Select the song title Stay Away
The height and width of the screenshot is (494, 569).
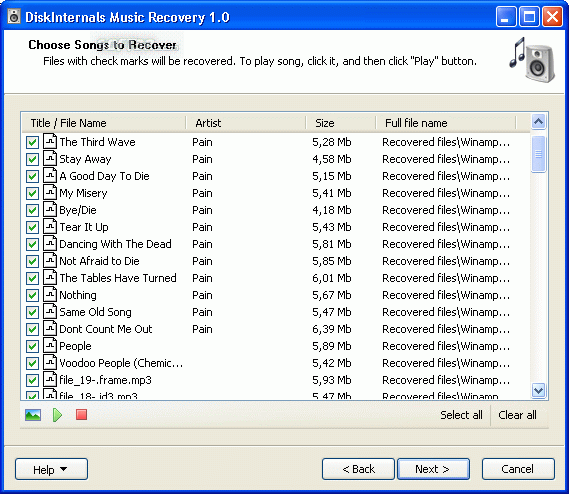85,159
